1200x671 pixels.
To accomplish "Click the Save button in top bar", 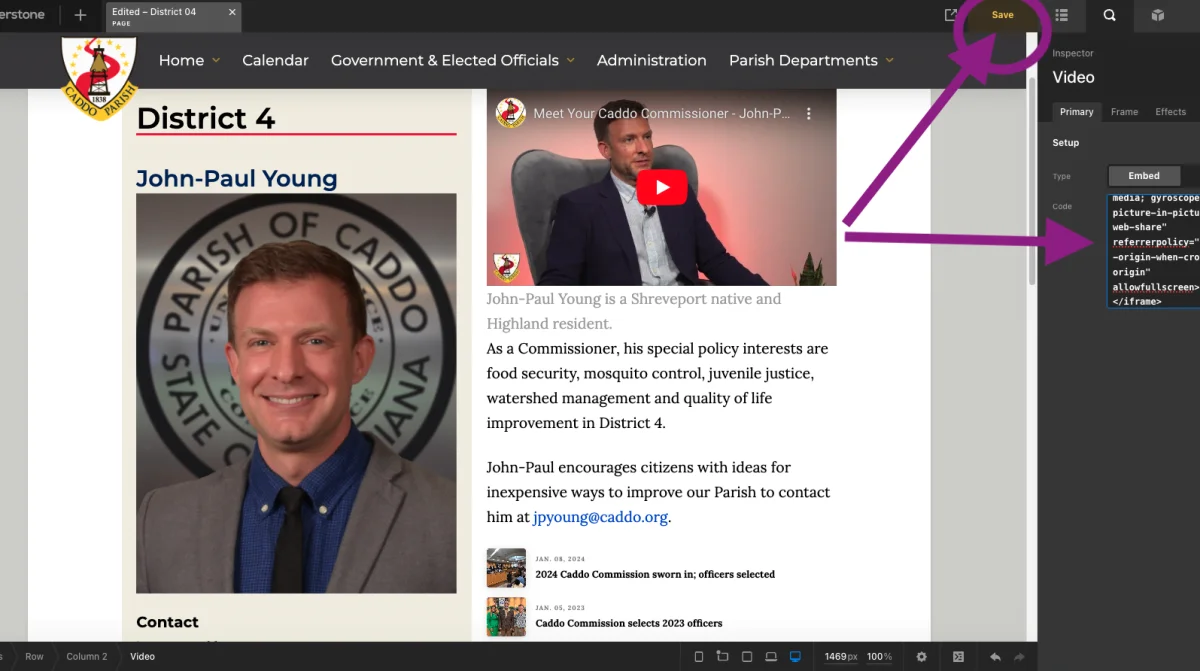I will click(x=1002, y=15).
